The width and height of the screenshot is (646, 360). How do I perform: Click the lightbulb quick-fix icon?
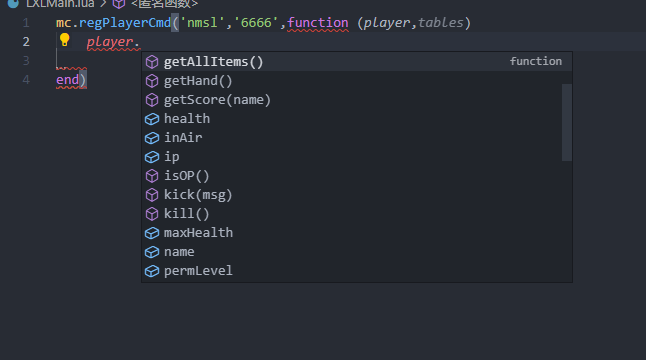point(65,40)
